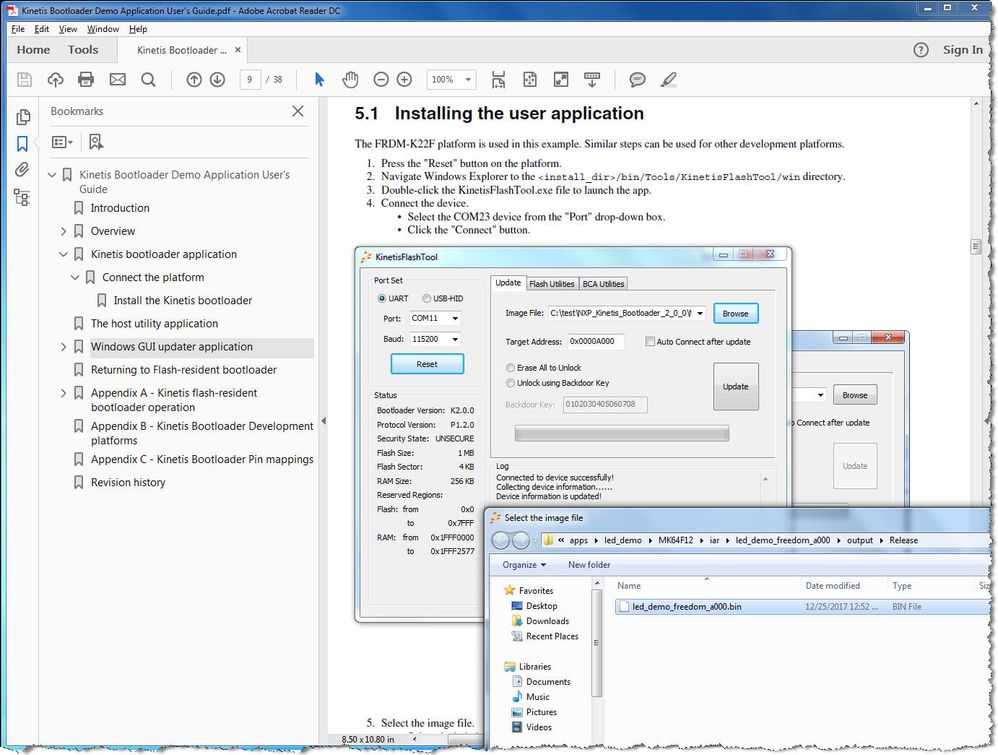Go to previous page arrow
This screenshot has width=998, height=755.
(x=194, y=80)
